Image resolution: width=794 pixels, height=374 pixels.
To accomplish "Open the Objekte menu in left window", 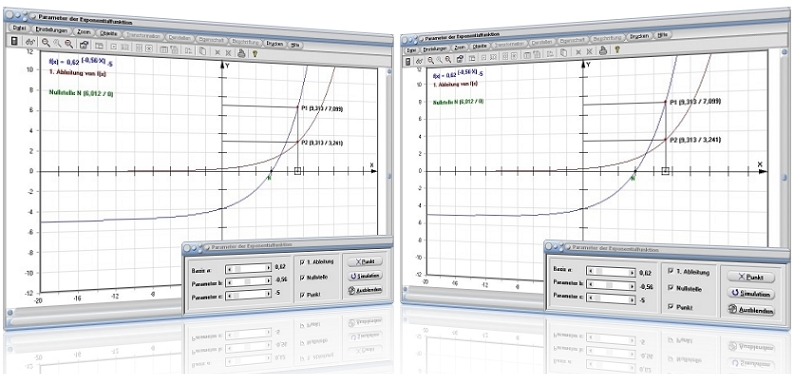I will pos(108,33).
